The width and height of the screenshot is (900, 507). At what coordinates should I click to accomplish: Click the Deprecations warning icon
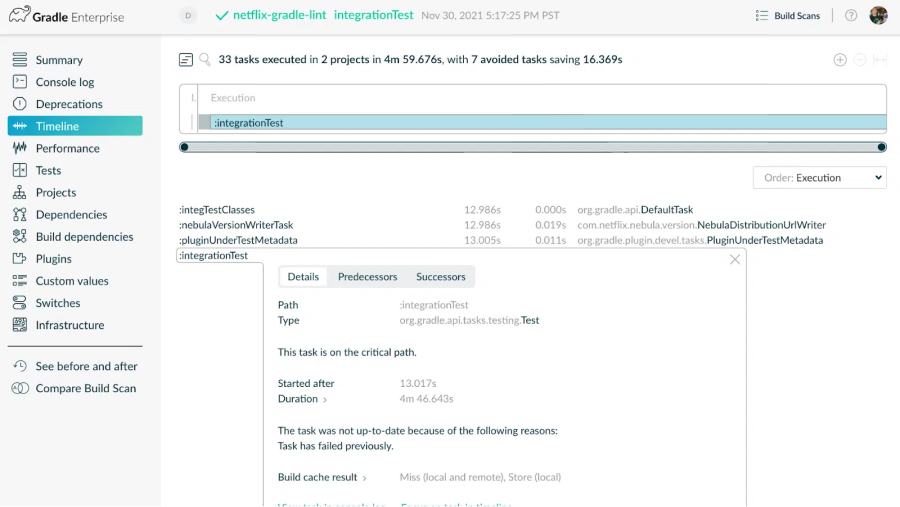pyautogui.click(x=20, y=104)
